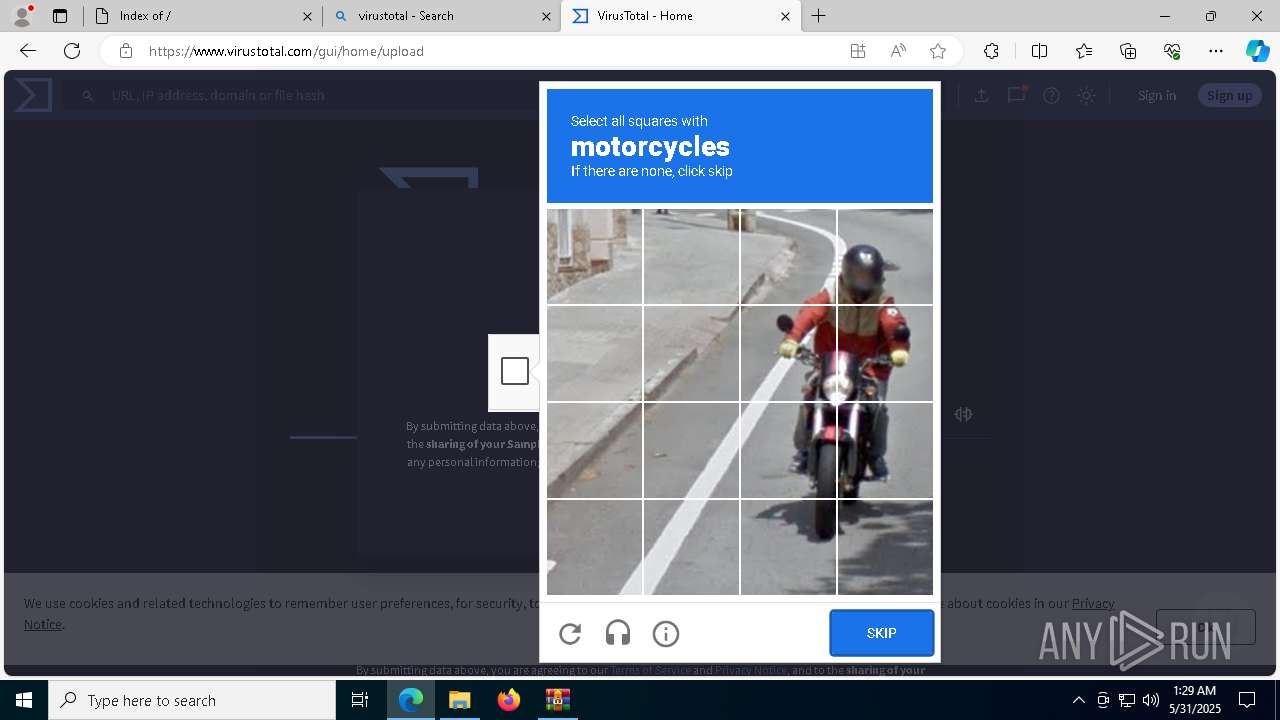View site information lock icon
The image size is (1280, 720).
(x=125, y=51)
